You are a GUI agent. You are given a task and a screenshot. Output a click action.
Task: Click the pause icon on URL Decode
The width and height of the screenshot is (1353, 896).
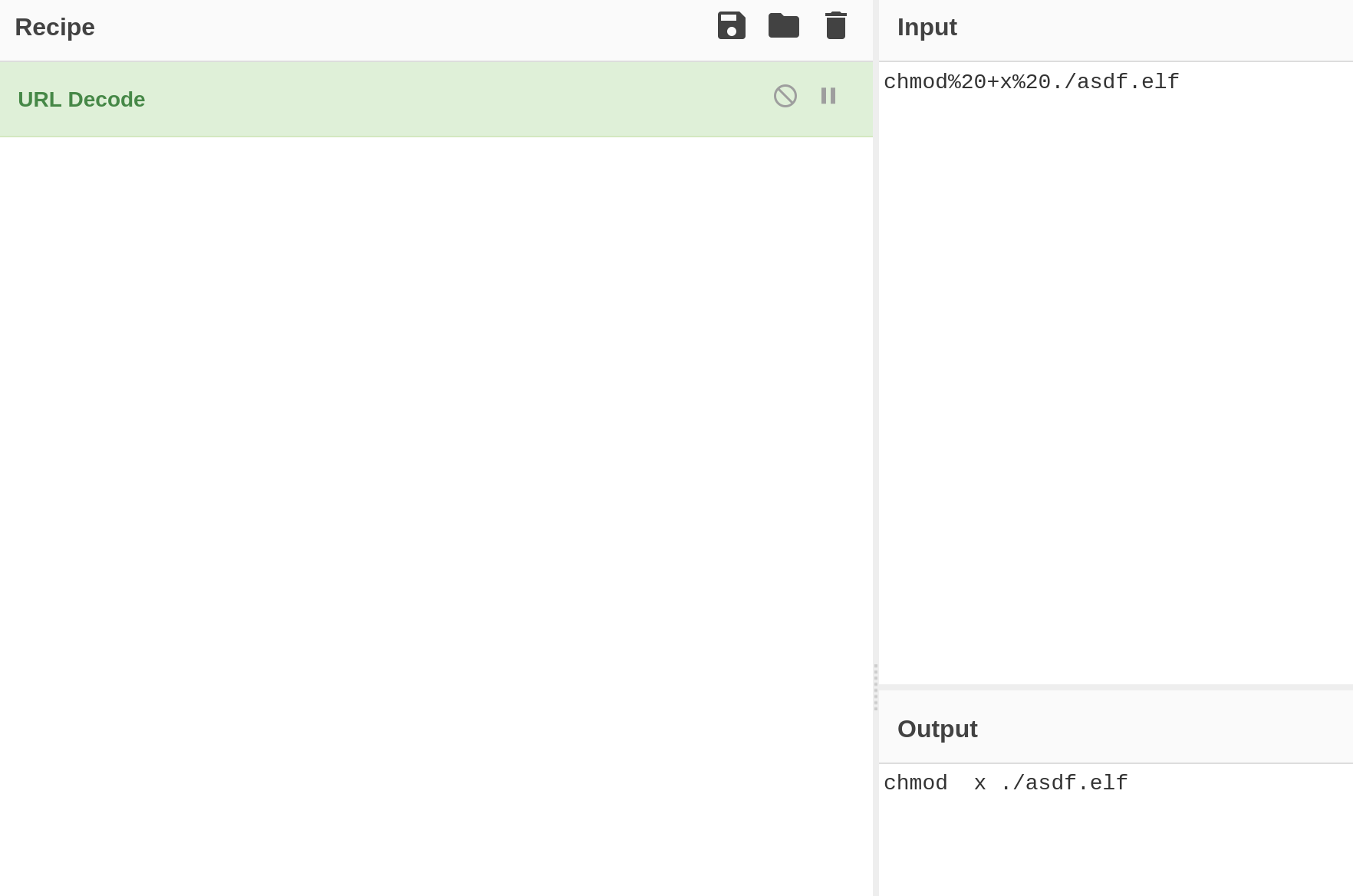[x=828, y=96]
